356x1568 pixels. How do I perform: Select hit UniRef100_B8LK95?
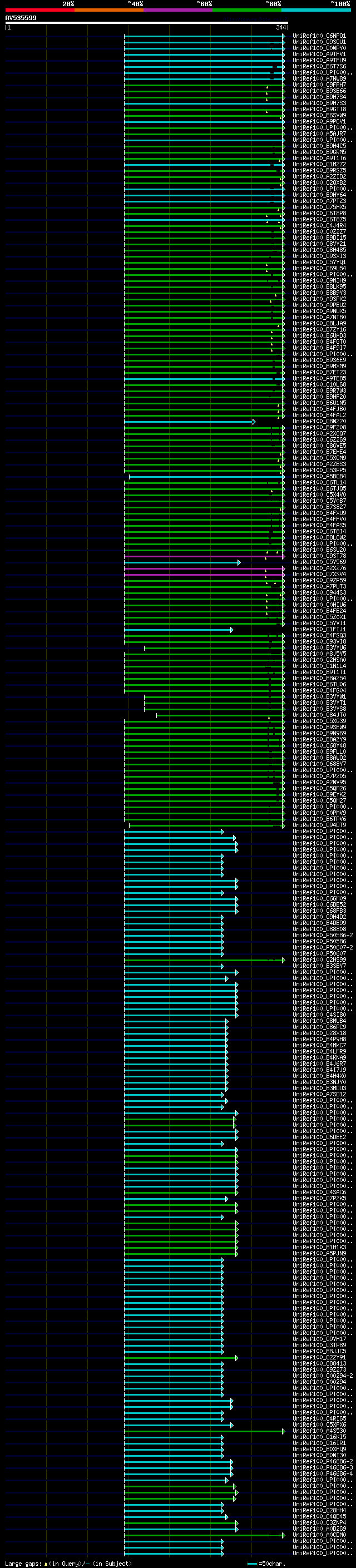pyautogui.click(x=319, y=286)
